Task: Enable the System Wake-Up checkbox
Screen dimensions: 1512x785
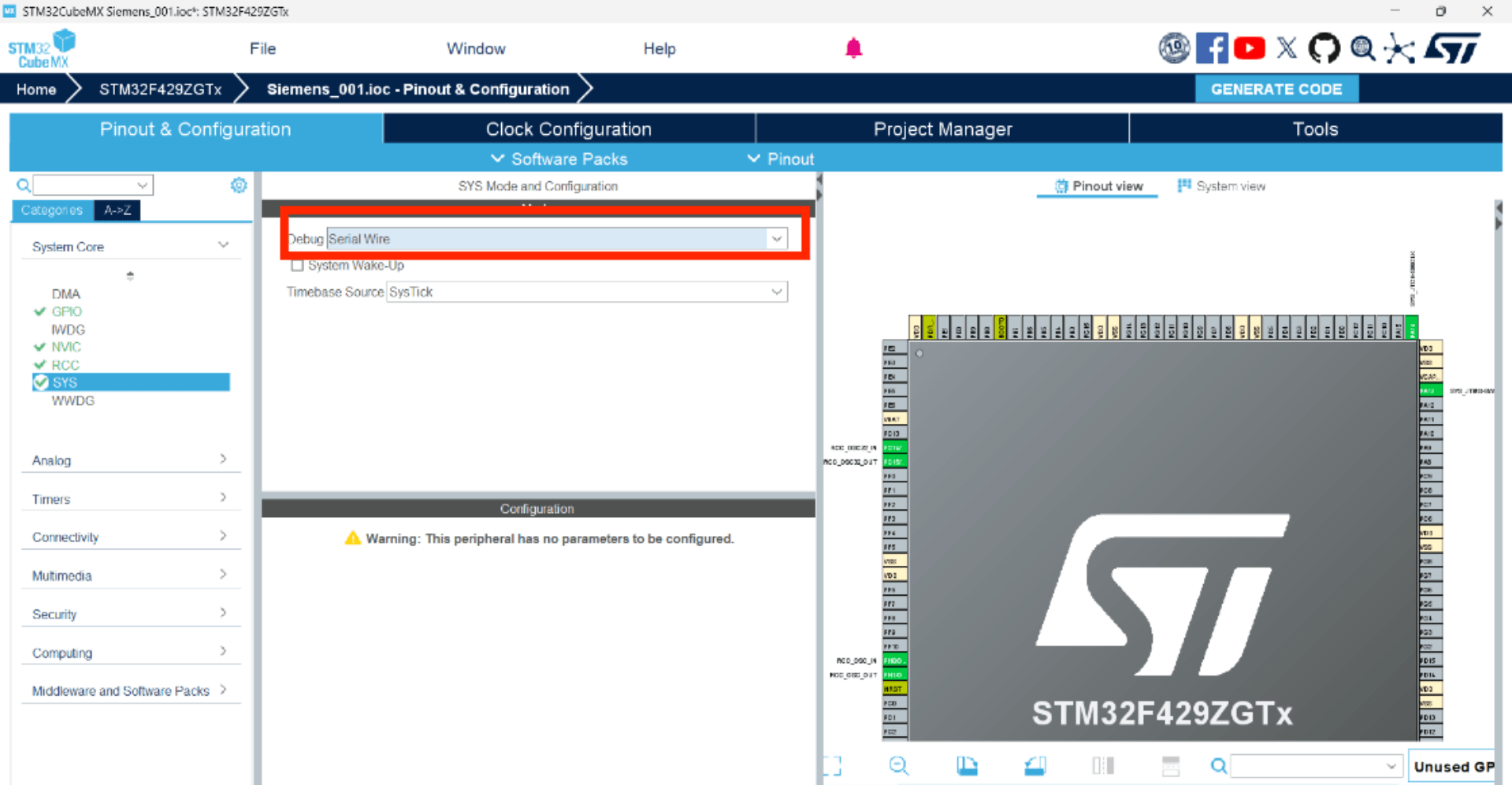Action: pos(297,266)
